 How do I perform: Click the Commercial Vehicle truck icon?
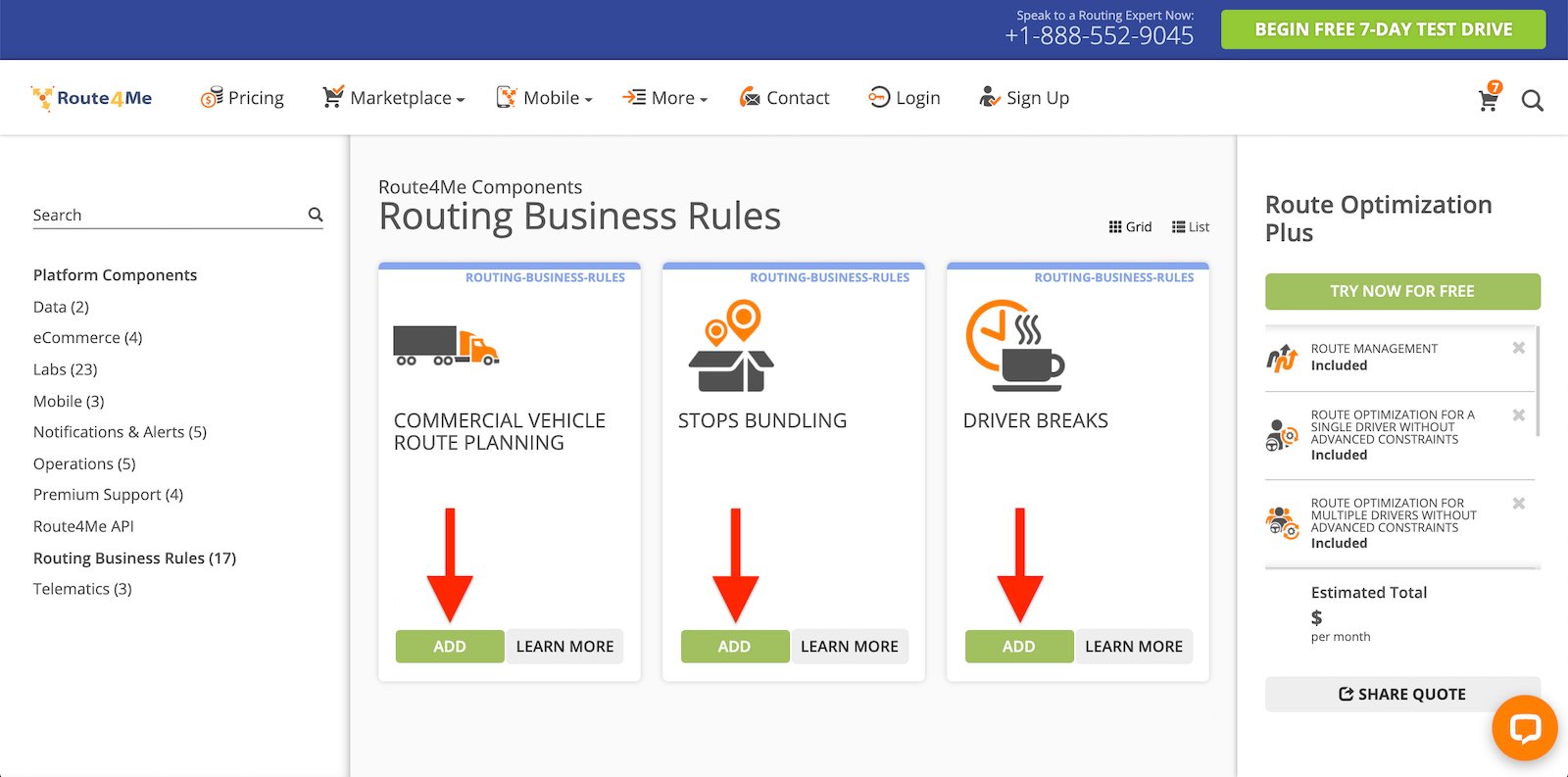(x=446, y=345)
